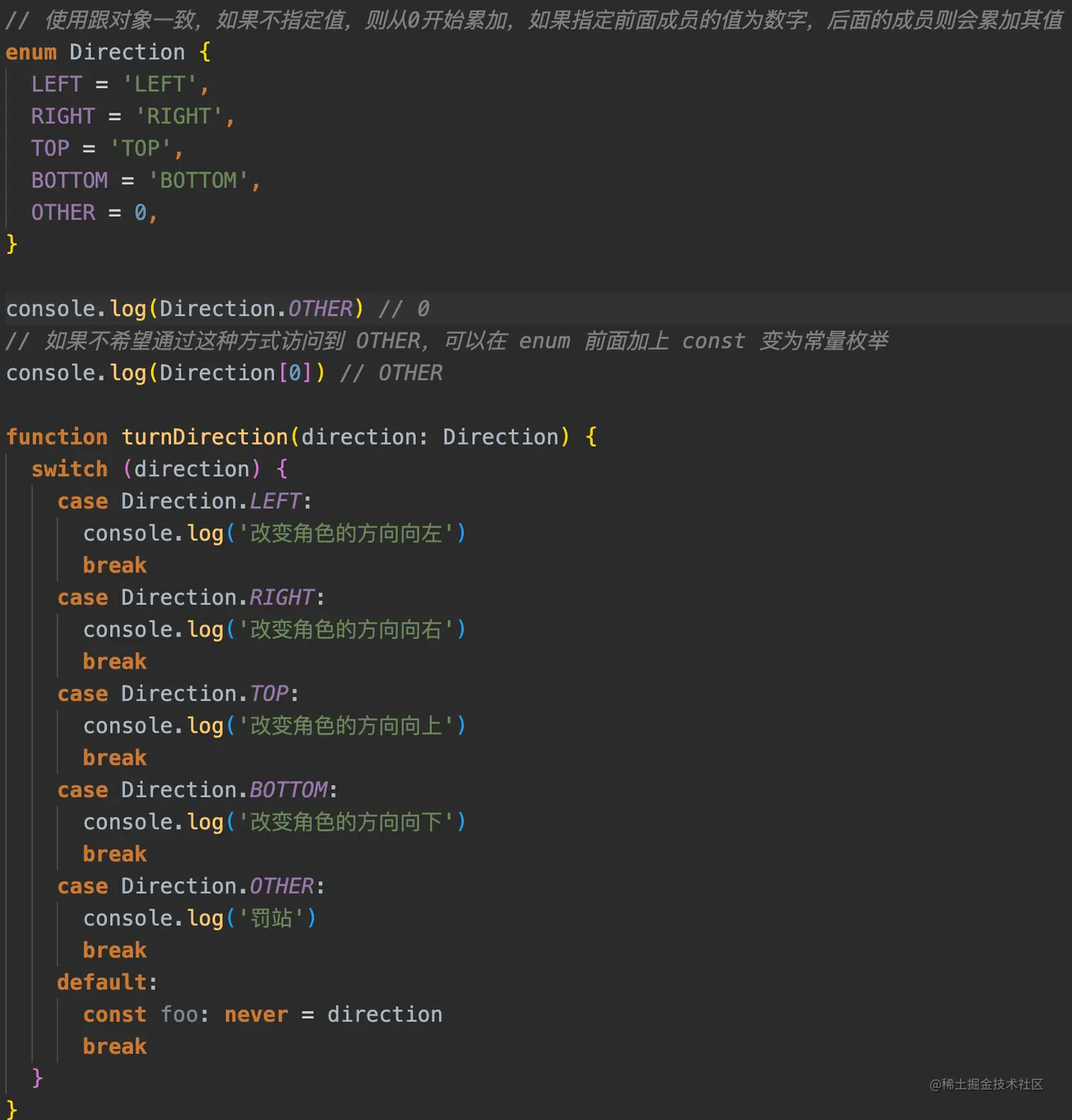Click the log string 改变角色的方向向上
1072x1120 pixels.
point(346,726)
